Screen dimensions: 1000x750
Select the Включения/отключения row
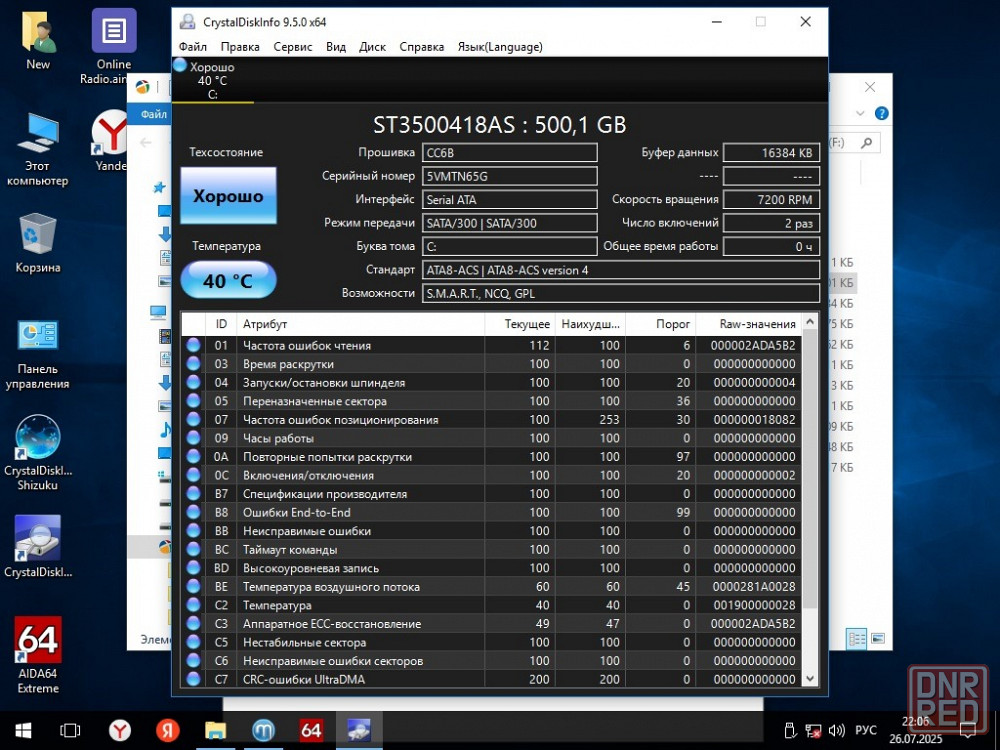click(x=492, y=475)
